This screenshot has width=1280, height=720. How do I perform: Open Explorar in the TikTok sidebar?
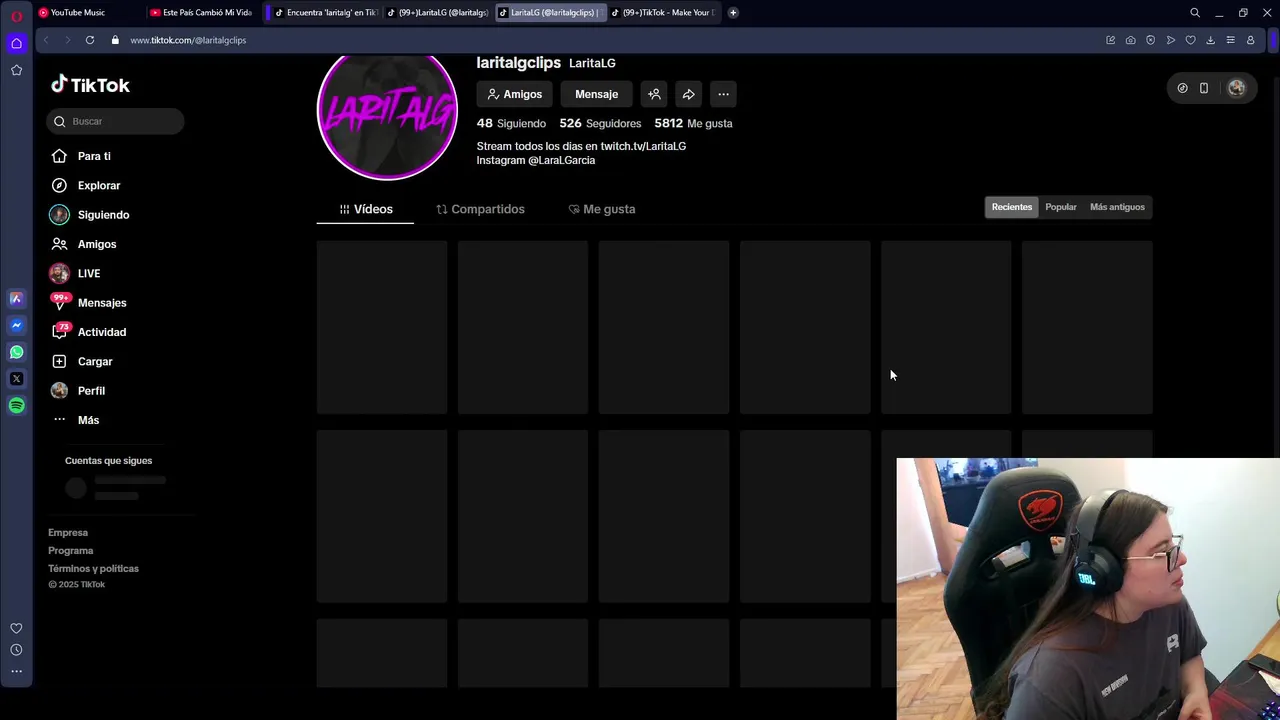coord(98,185)
